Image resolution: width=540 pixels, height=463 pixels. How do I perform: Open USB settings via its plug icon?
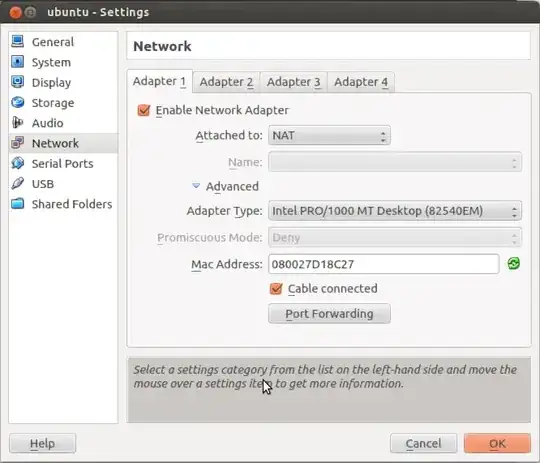click(18, 183)
